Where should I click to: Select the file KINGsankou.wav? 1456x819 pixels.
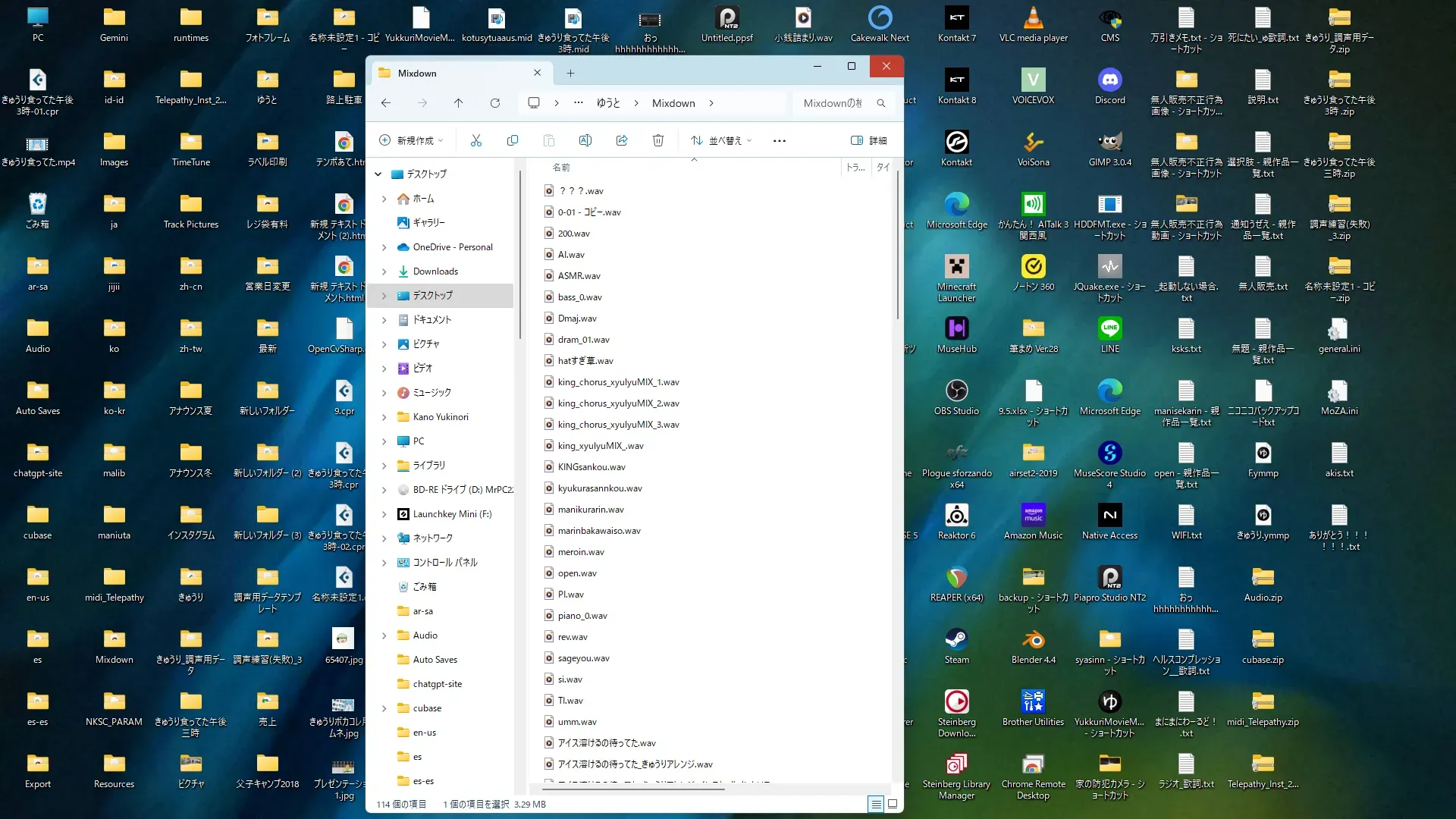(x=591, y=467)
